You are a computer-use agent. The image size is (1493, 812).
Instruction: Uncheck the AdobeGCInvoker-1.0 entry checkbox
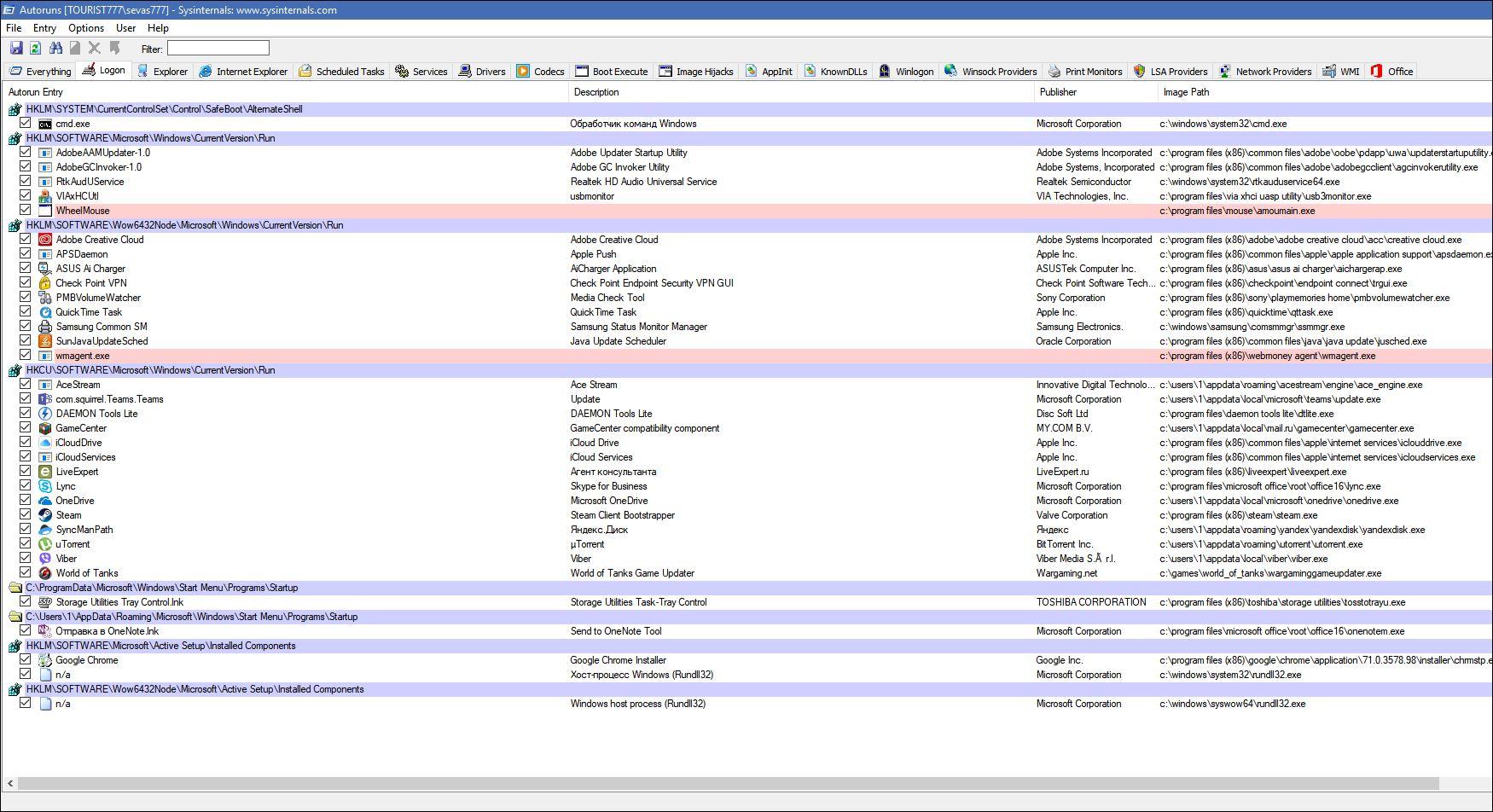click(26, 166)
